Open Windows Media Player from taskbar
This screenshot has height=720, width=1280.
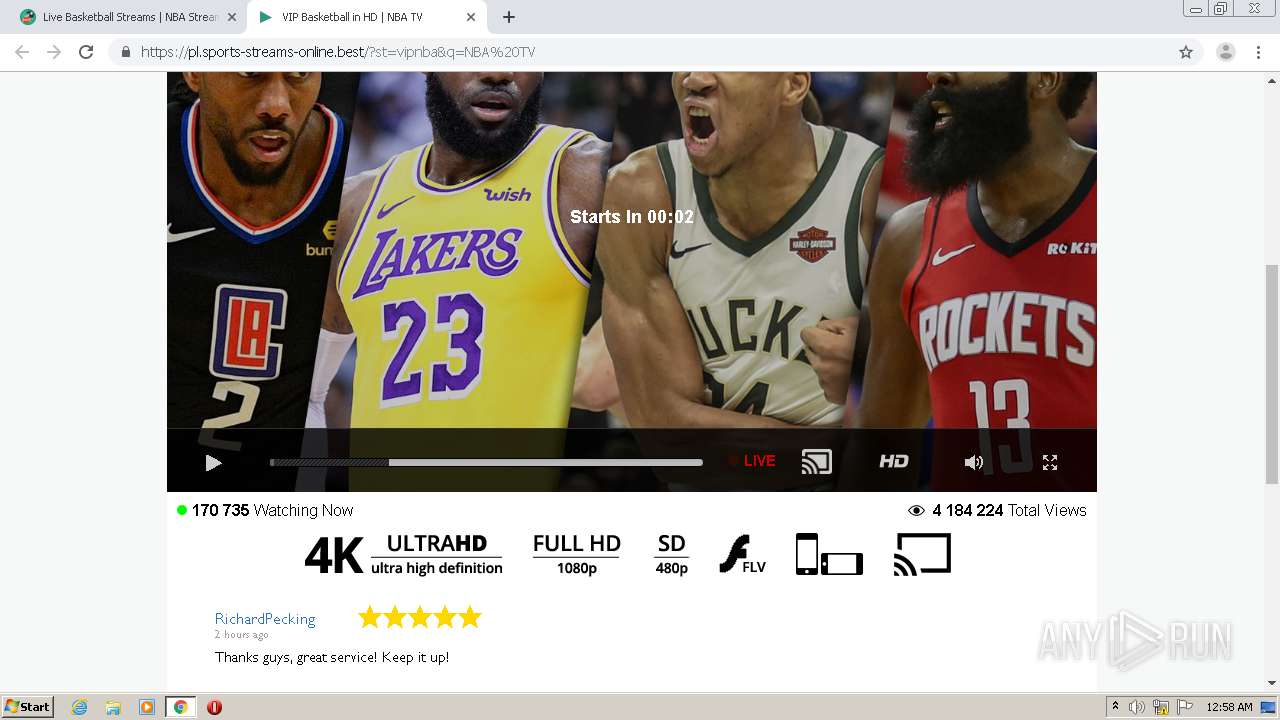click(x=147, y=707)
